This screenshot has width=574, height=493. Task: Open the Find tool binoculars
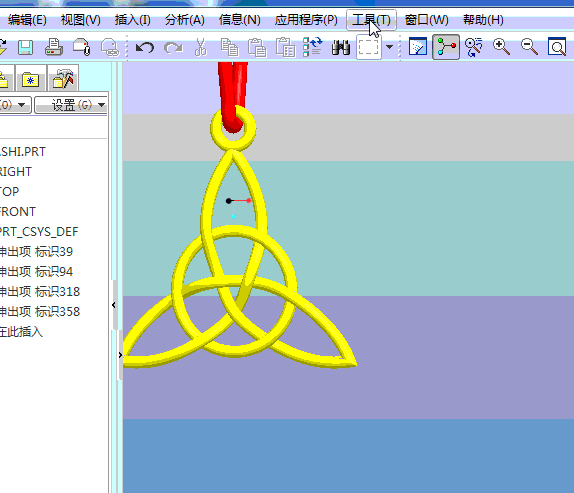click(341, 48)
